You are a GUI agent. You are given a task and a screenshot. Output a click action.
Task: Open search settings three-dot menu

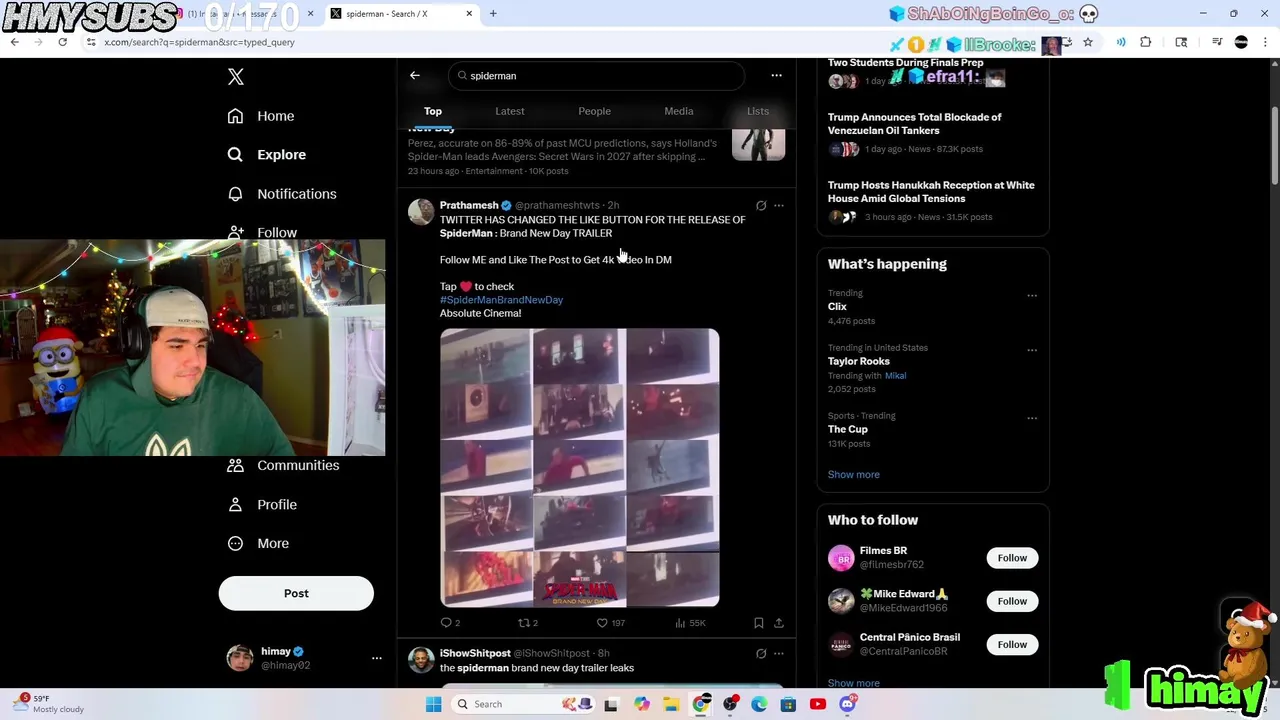(776, 75)
